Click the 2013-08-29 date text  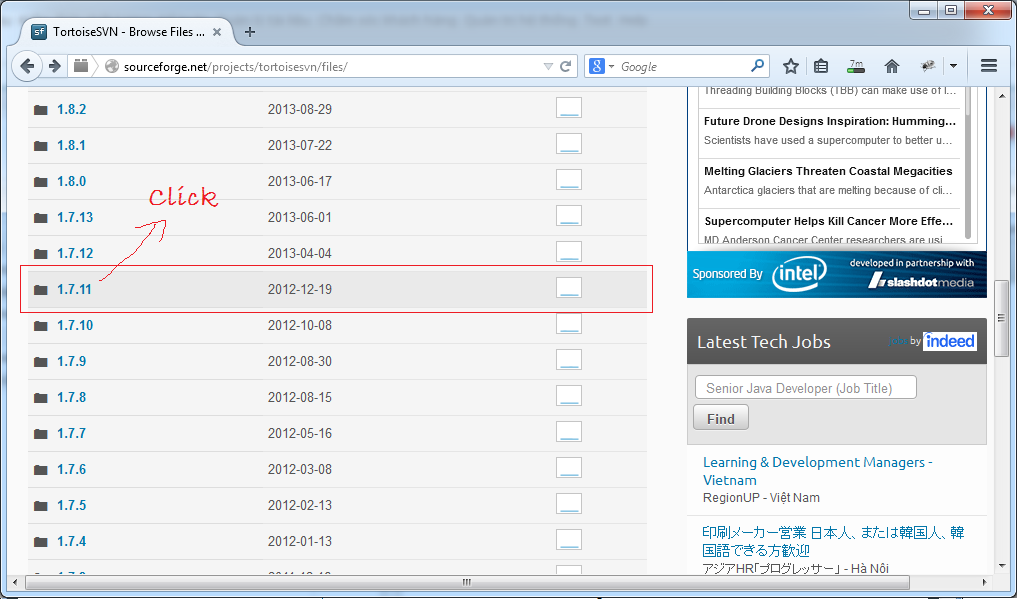300,109
